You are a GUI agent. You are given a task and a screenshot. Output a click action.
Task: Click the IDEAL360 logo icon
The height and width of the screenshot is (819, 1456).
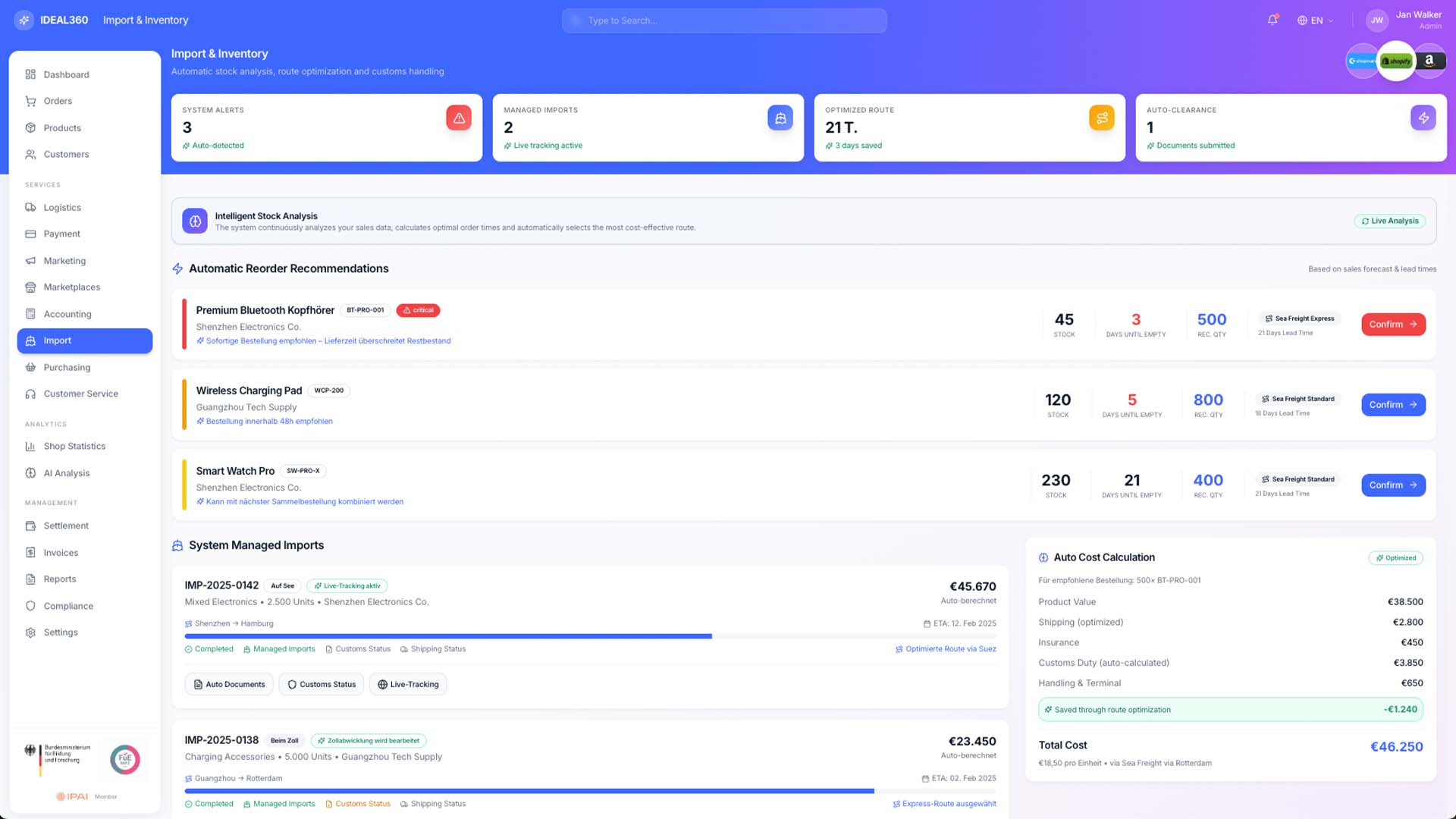pos(24,20)
